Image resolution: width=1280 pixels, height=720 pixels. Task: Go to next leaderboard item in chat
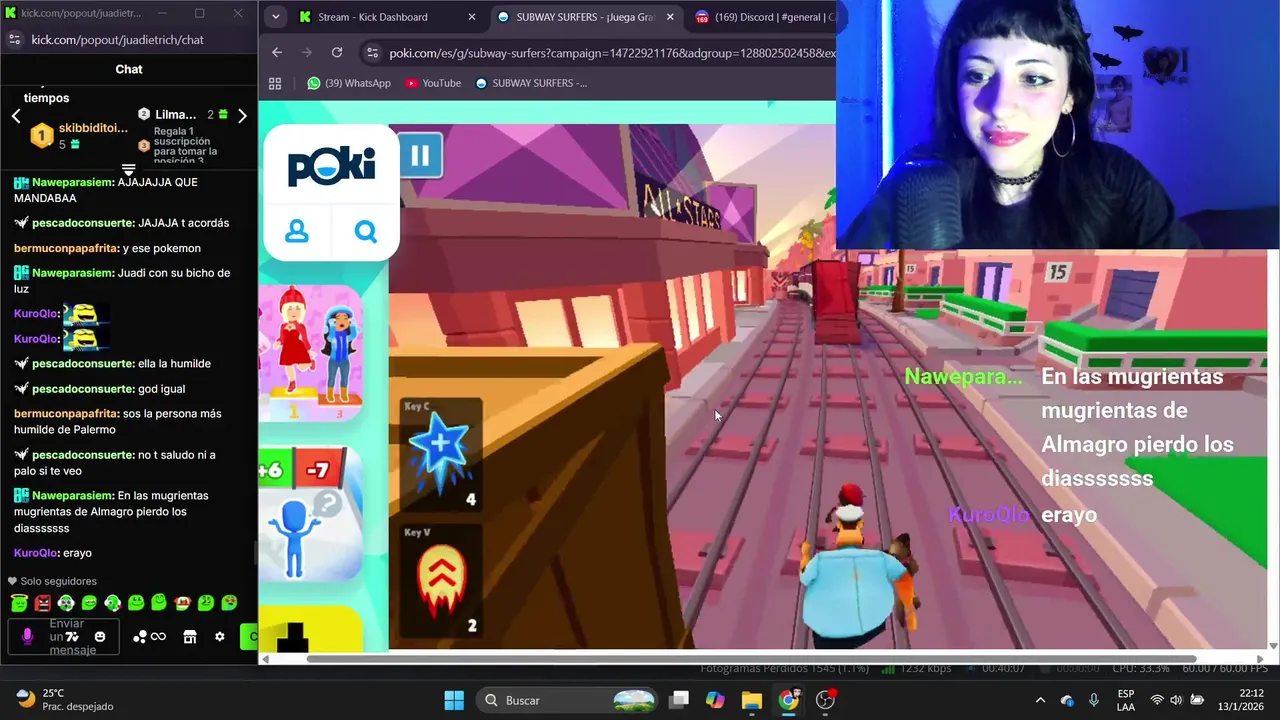(242, 116)
